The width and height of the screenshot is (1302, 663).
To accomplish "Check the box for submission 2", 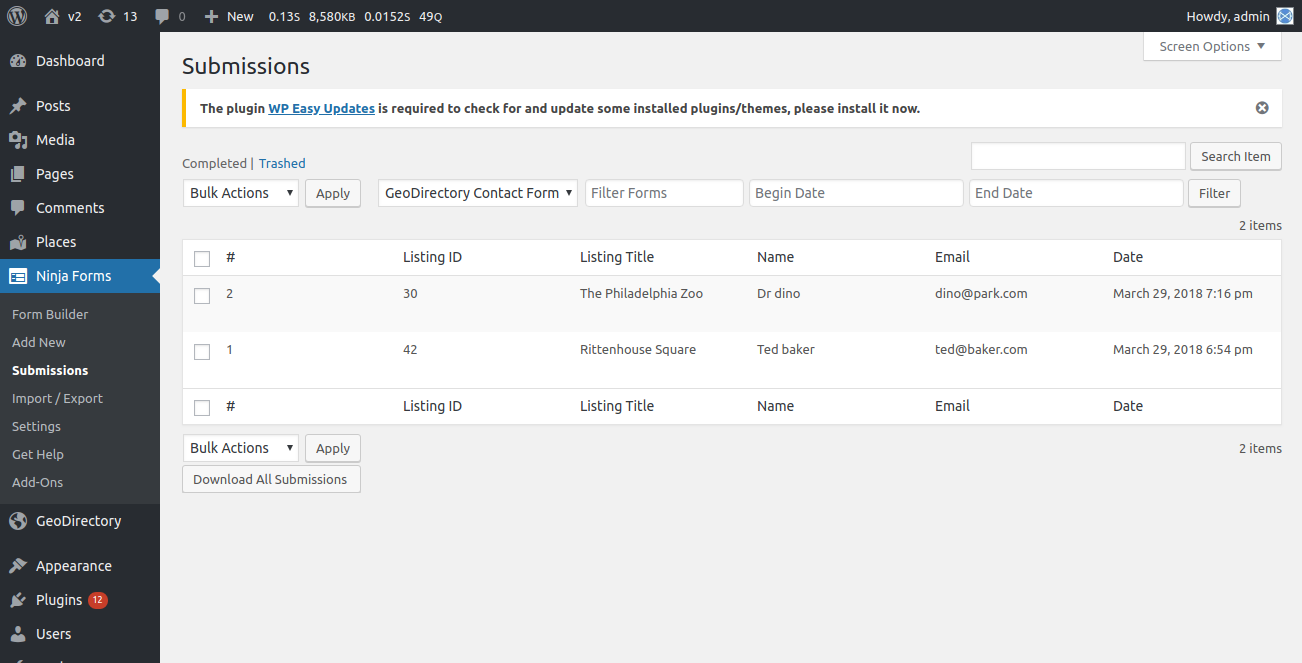I will pos(202,296).
